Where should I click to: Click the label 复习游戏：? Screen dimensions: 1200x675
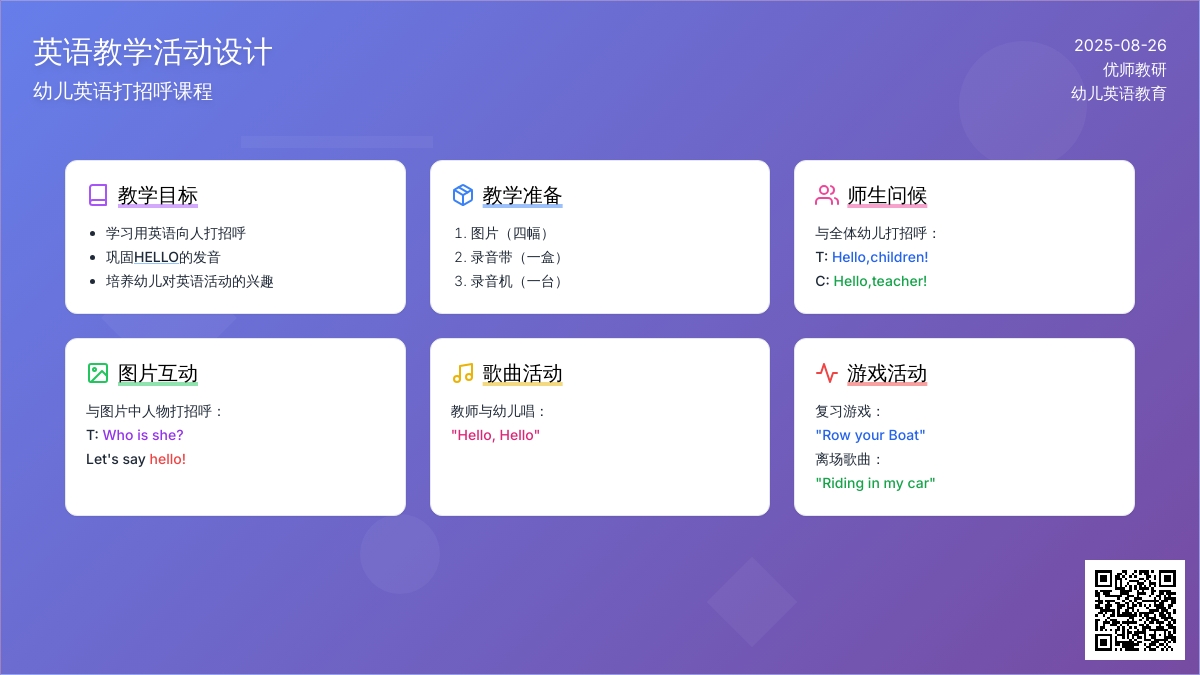coord(850,411)
